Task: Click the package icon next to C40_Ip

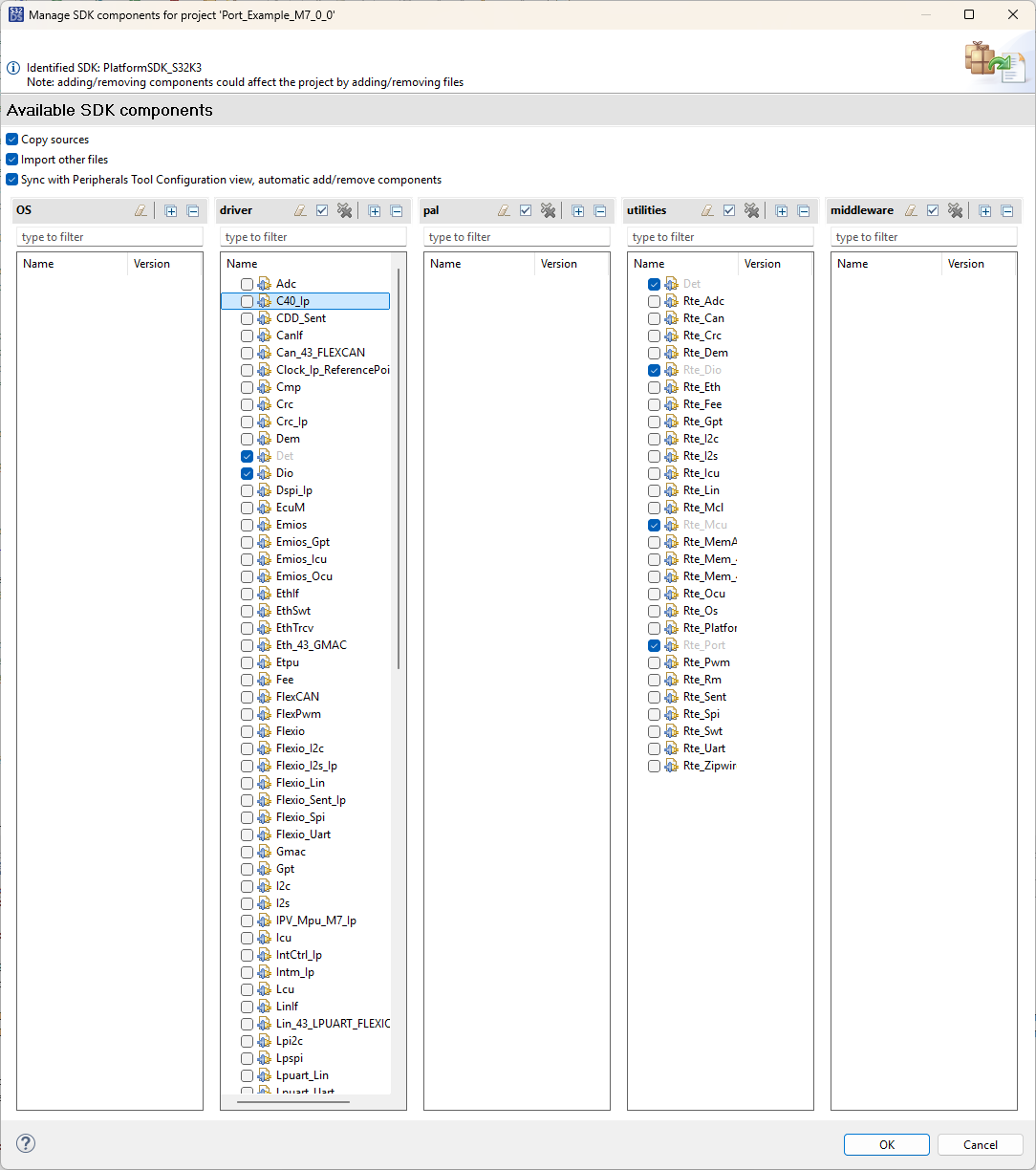Action: (264, 300)
